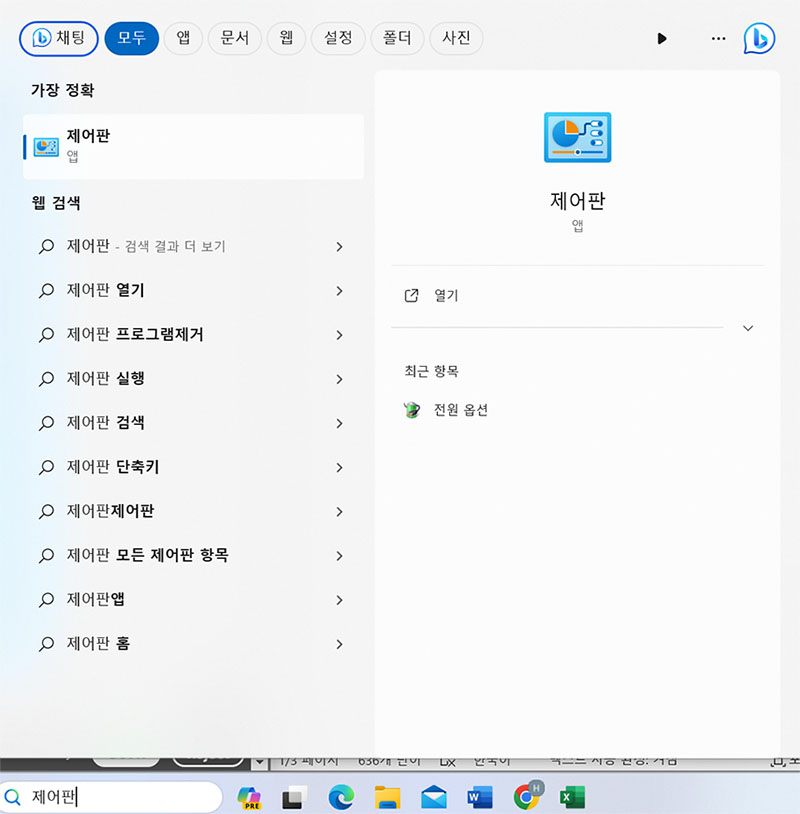Expand arrow for 제어판 검색 suggestion
The width and height of the screenshot is (800, 814).
[340, 423]
